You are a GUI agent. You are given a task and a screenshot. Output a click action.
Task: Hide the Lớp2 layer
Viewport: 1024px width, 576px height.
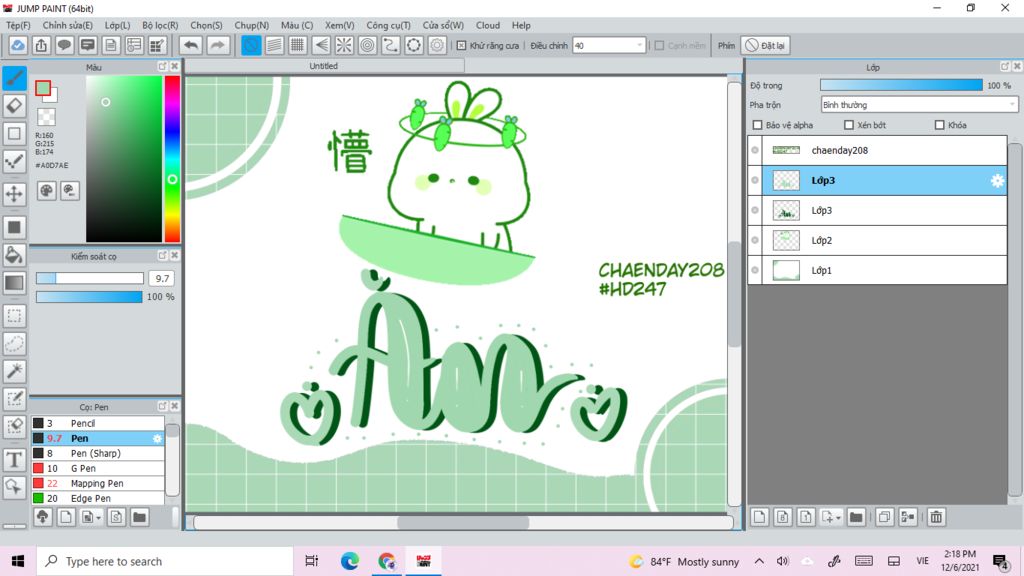click(755, 240)
